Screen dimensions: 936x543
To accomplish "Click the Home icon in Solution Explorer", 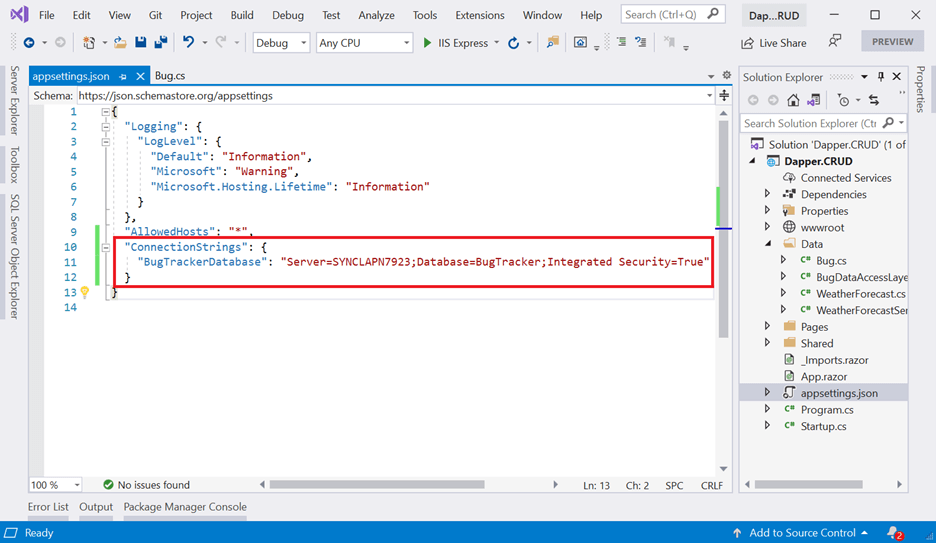I will [793, 100].
